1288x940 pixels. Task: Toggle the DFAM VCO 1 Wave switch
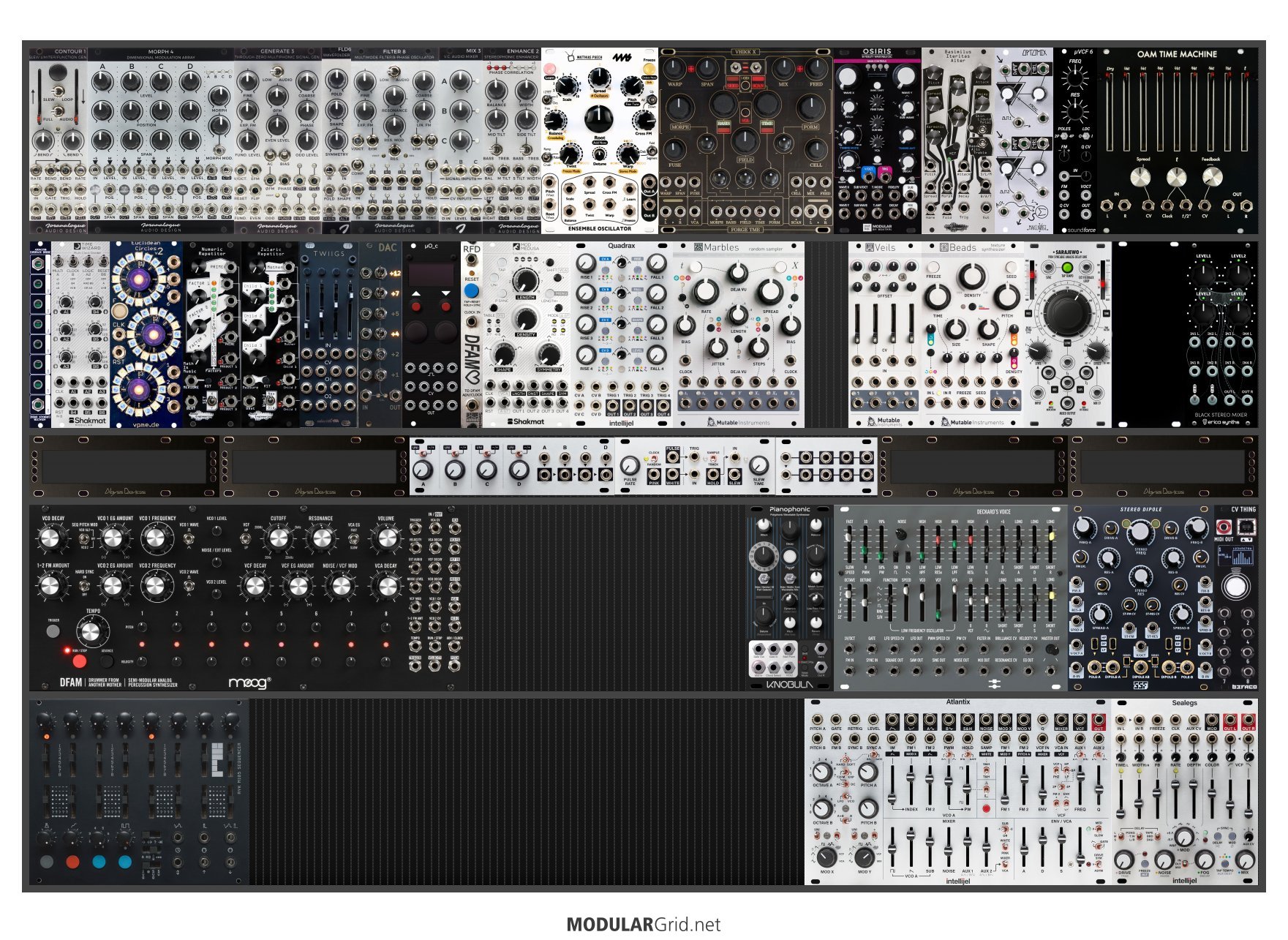189,539
